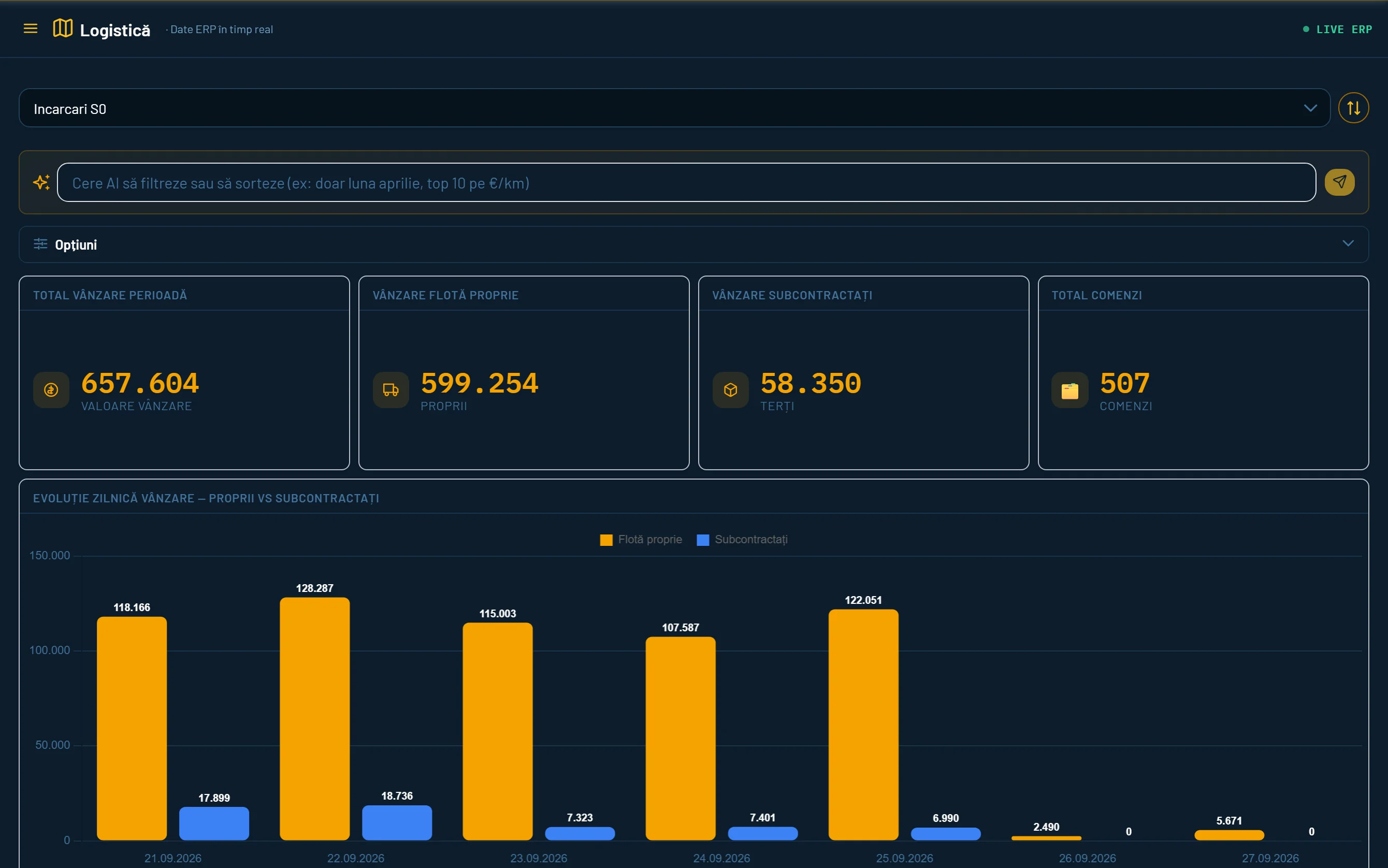Click the blue bar labeled 6.990
This screenshot has width=1388, height=868.
[946, 833]
